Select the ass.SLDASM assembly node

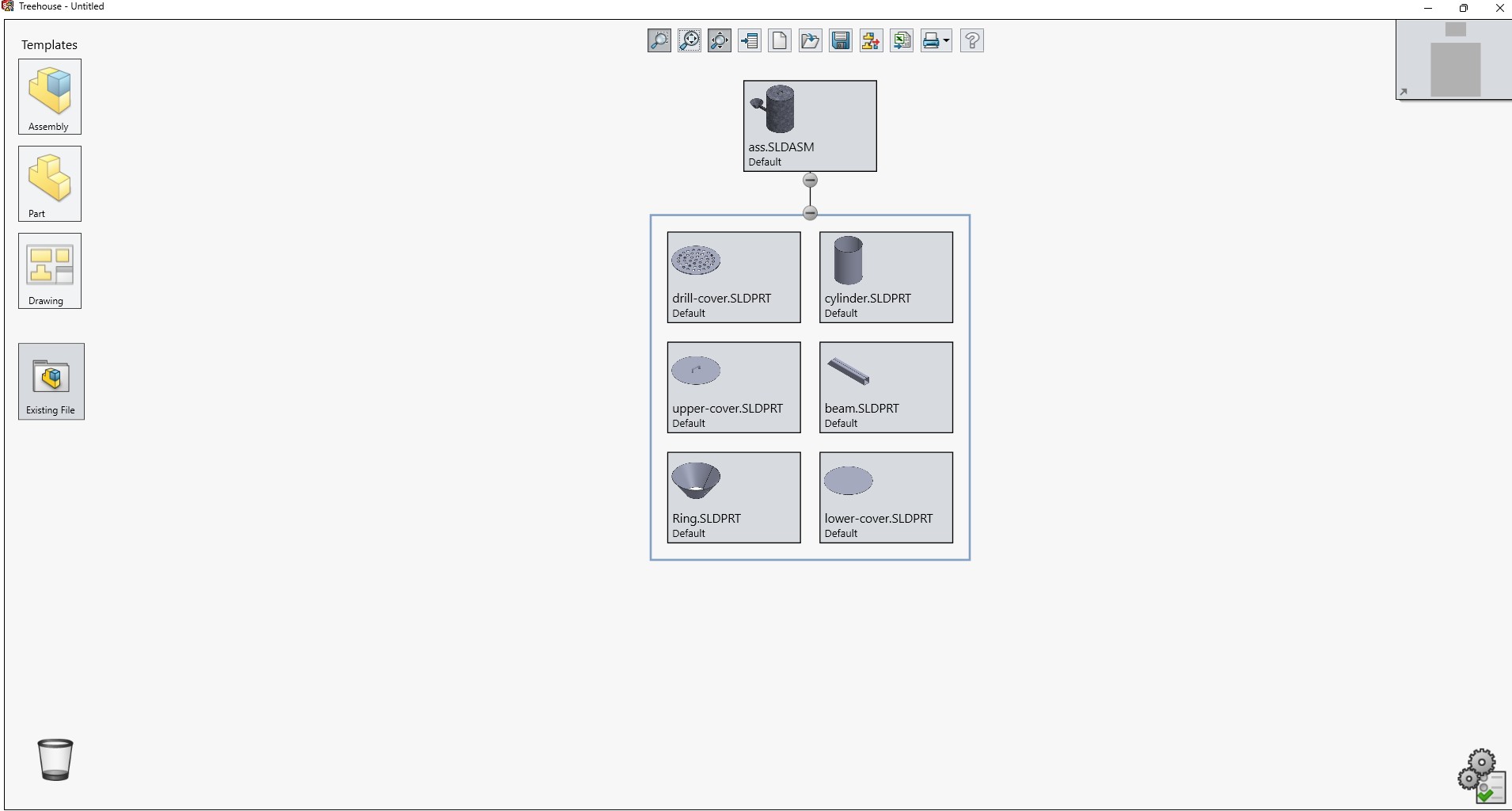(x=810, y=126)
